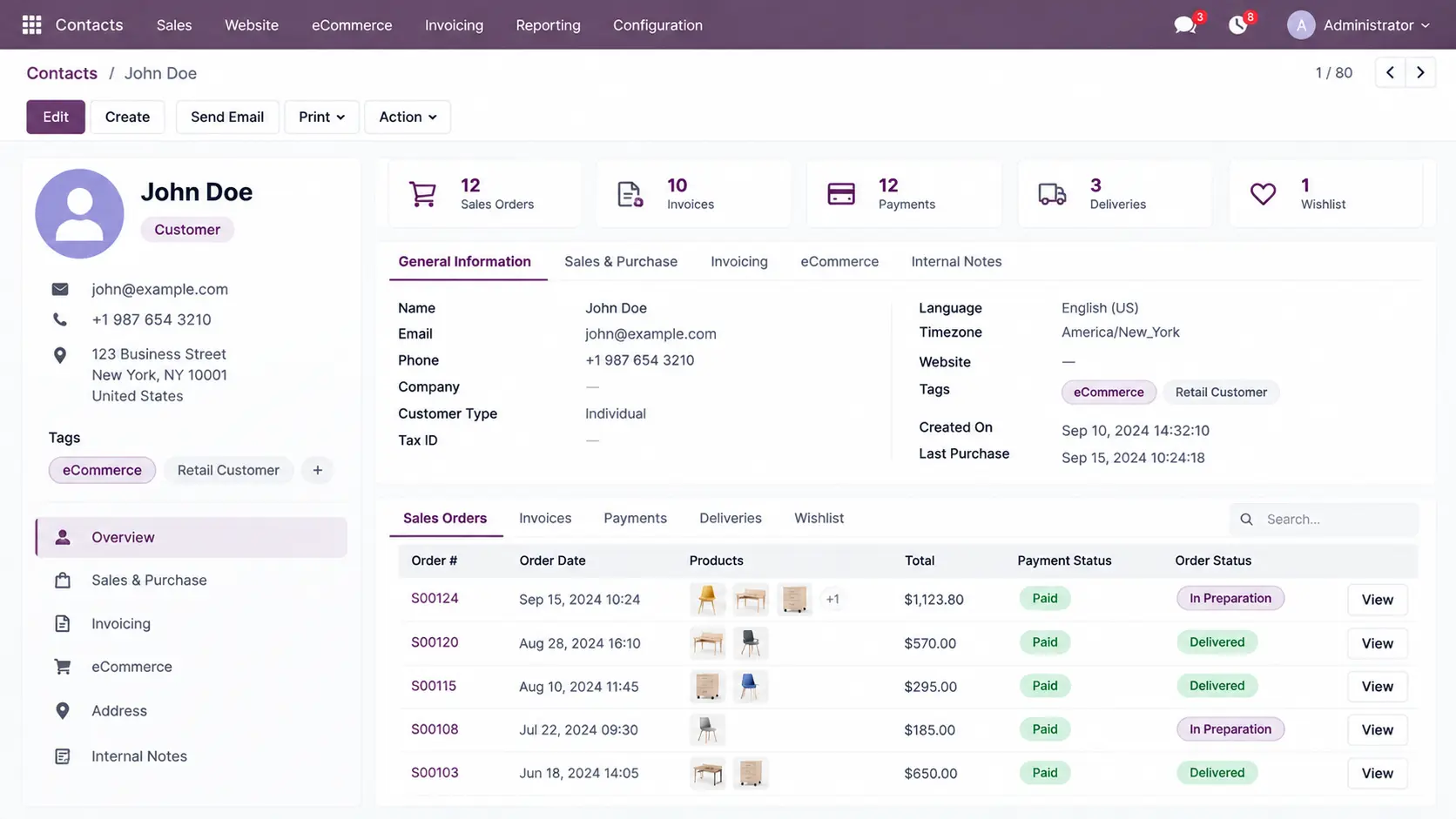The image size is (1456, 819).
Task: Click the Contacts breadcrumb link
Action: tap(62, 73)
